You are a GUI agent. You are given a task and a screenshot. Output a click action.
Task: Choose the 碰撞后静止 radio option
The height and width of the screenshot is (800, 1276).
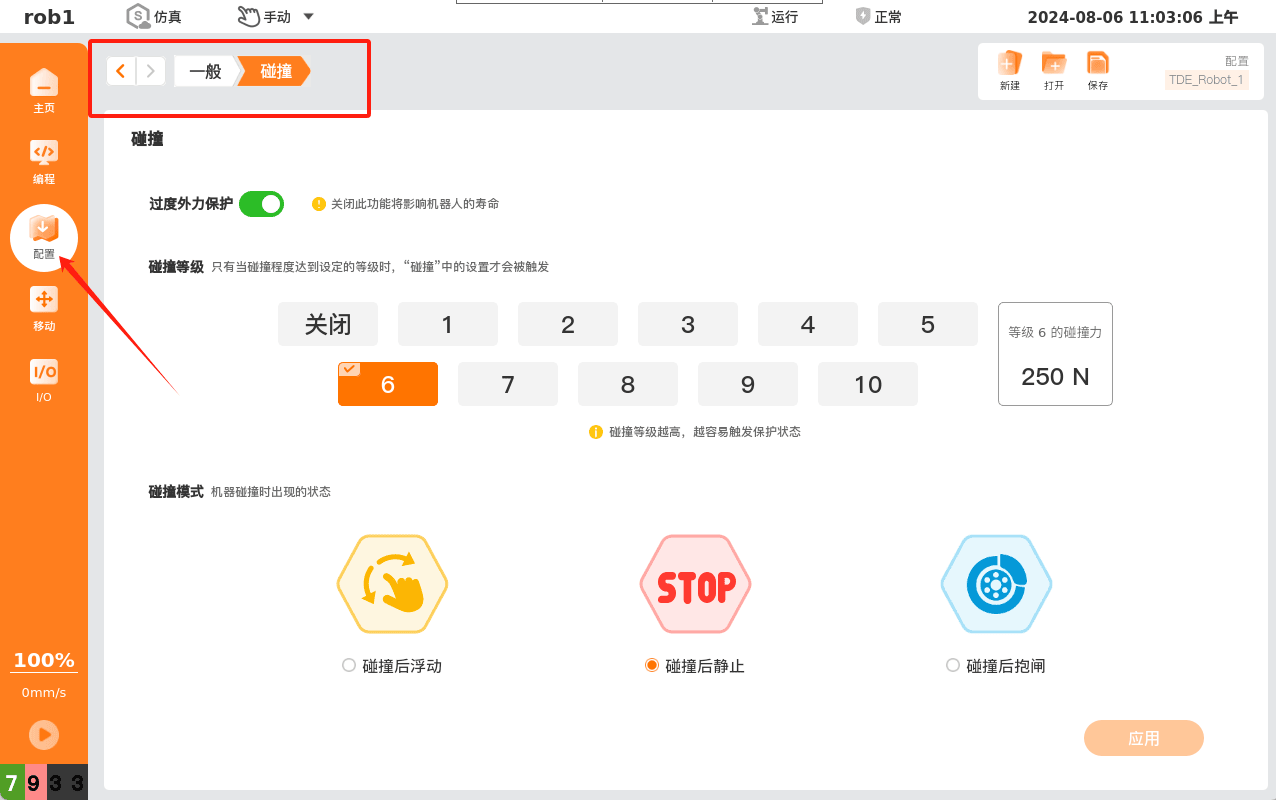[x=651, y=665]
